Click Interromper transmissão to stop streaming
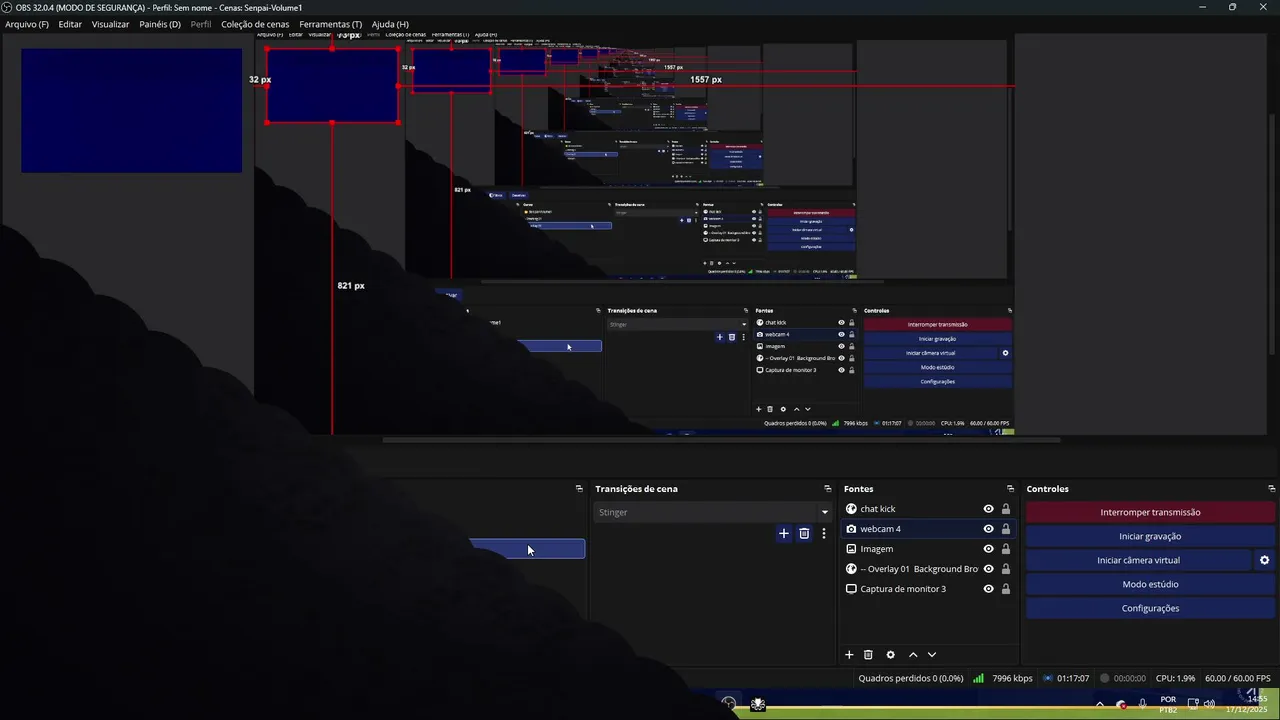1280x720 pixels. pos(1150,512)
